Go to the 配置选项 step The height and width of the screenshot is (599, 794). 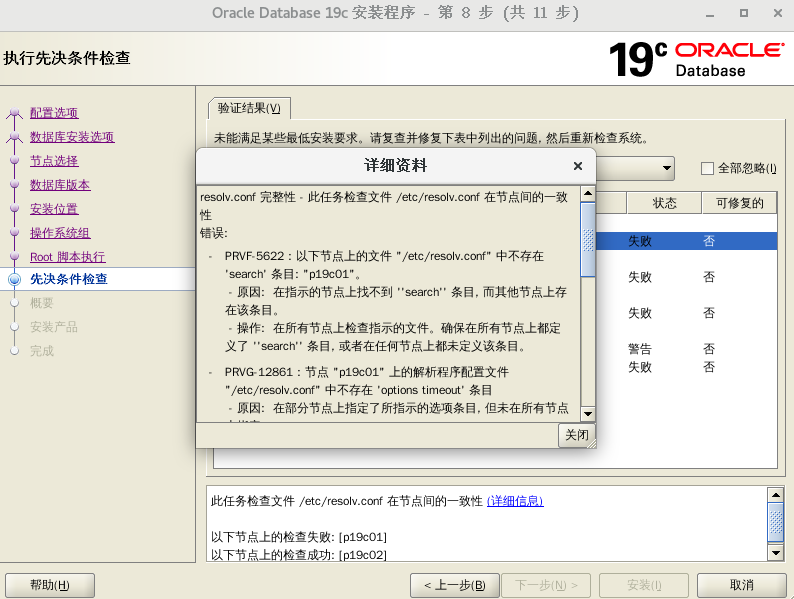(54, 113)
